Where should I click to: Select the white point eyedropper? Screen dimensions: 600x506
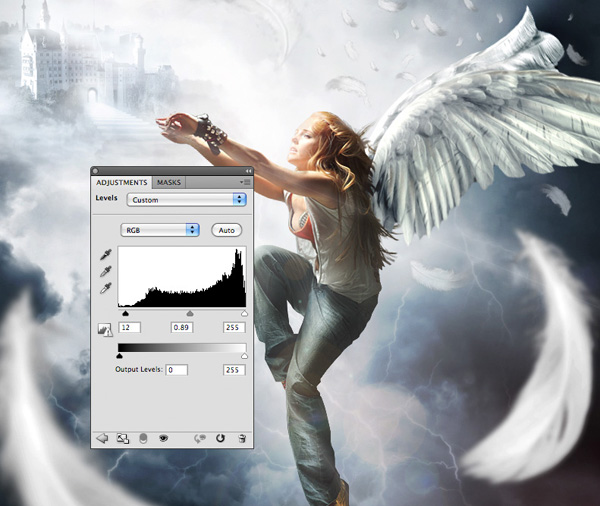104,288
